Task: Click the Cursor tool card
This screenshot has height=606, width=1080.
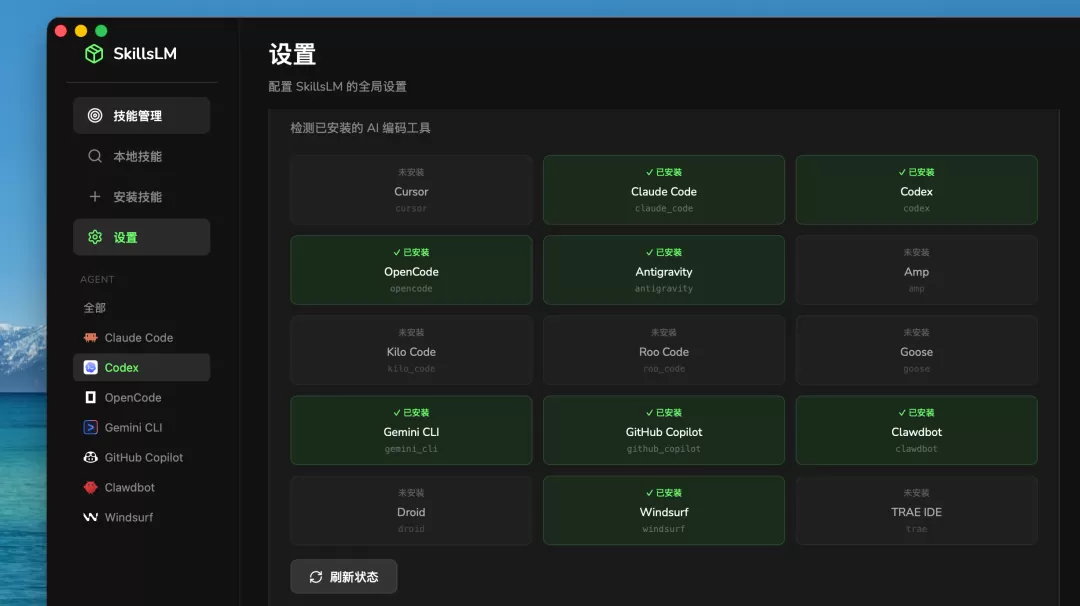Action: 411,190
